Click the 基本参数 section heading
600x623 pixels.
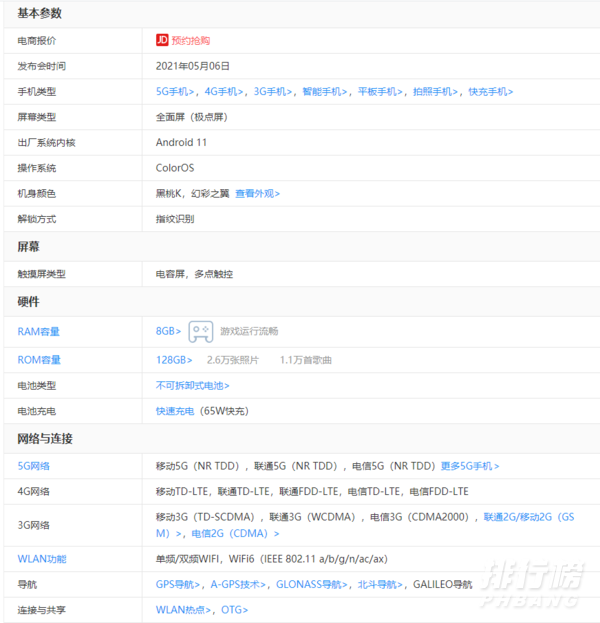pos(39,14)
